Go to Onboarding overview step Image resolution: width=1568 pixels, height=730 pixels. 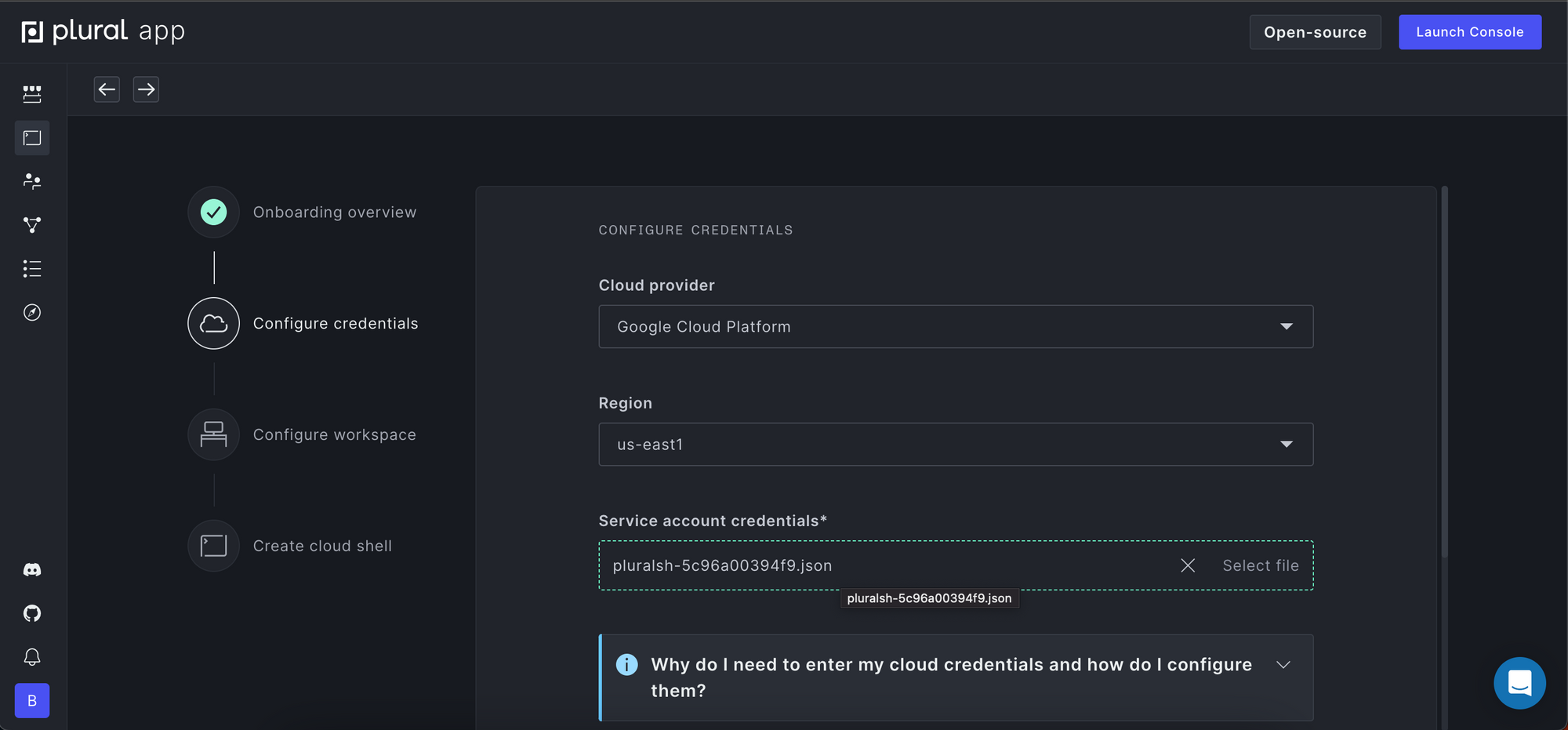coord(335,212)
